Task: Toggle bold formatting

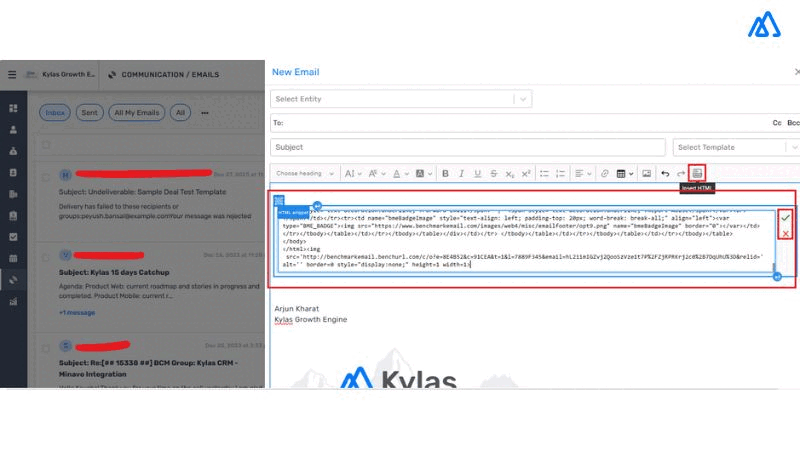Action: pos(445,173)
